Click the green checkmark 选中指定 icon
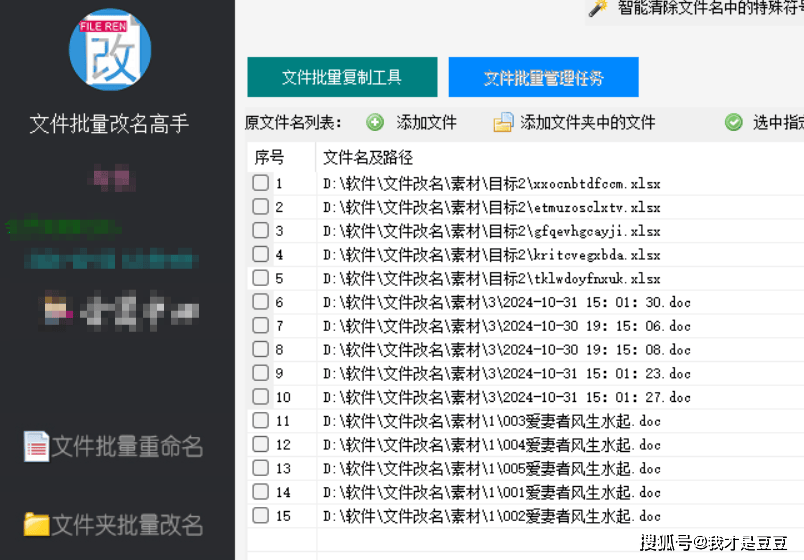804x560 pixels. click(x=734, y=123)
